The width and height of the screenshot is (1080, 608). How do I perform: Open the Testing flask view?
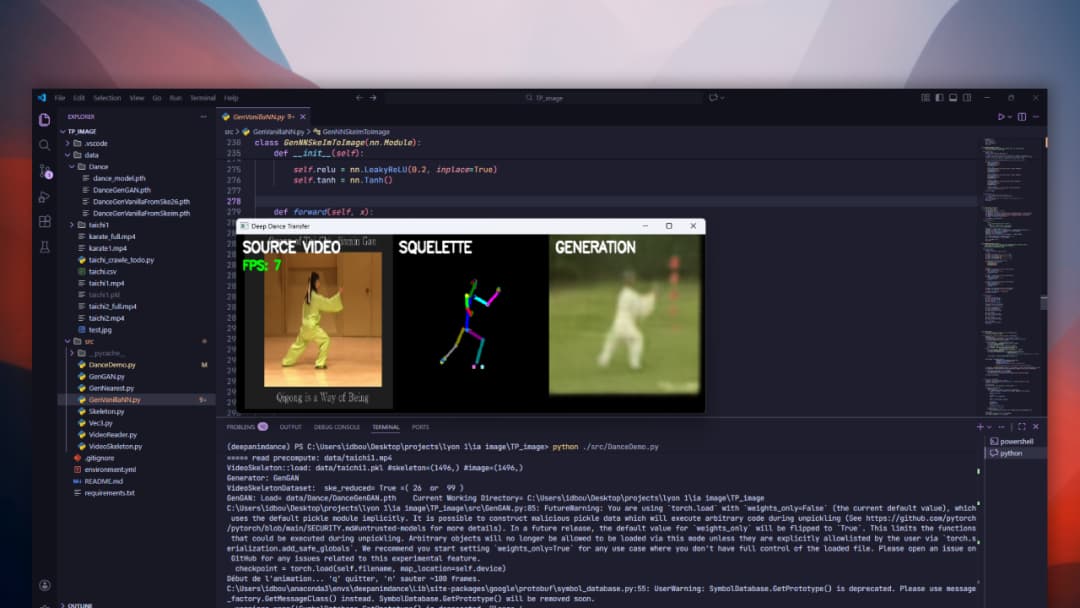(x=44, y=247)
